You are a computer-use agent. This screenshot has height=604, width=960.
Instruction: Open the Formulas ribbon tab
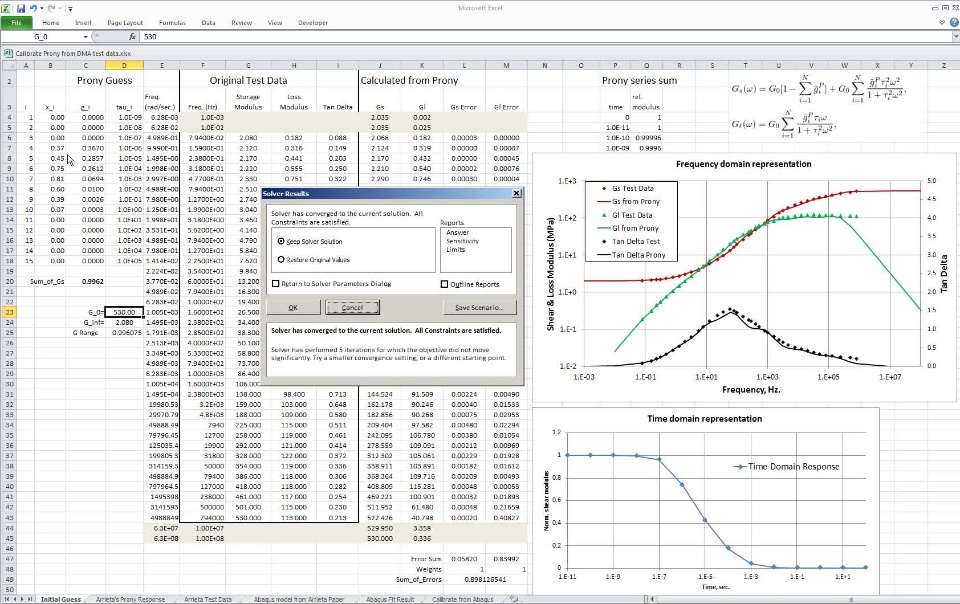[172, 21]
